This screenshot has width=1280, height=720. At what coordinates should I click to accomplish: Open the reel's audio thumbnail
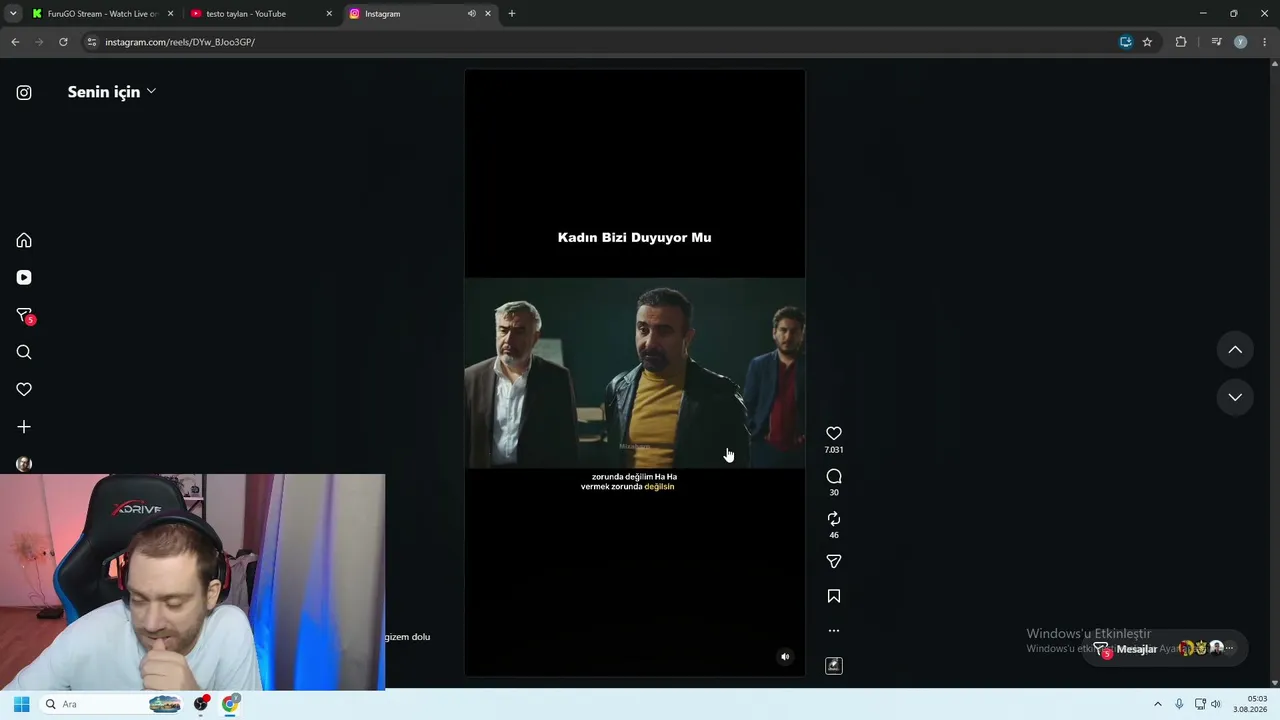pyautogui.click(x=834, y=666)
